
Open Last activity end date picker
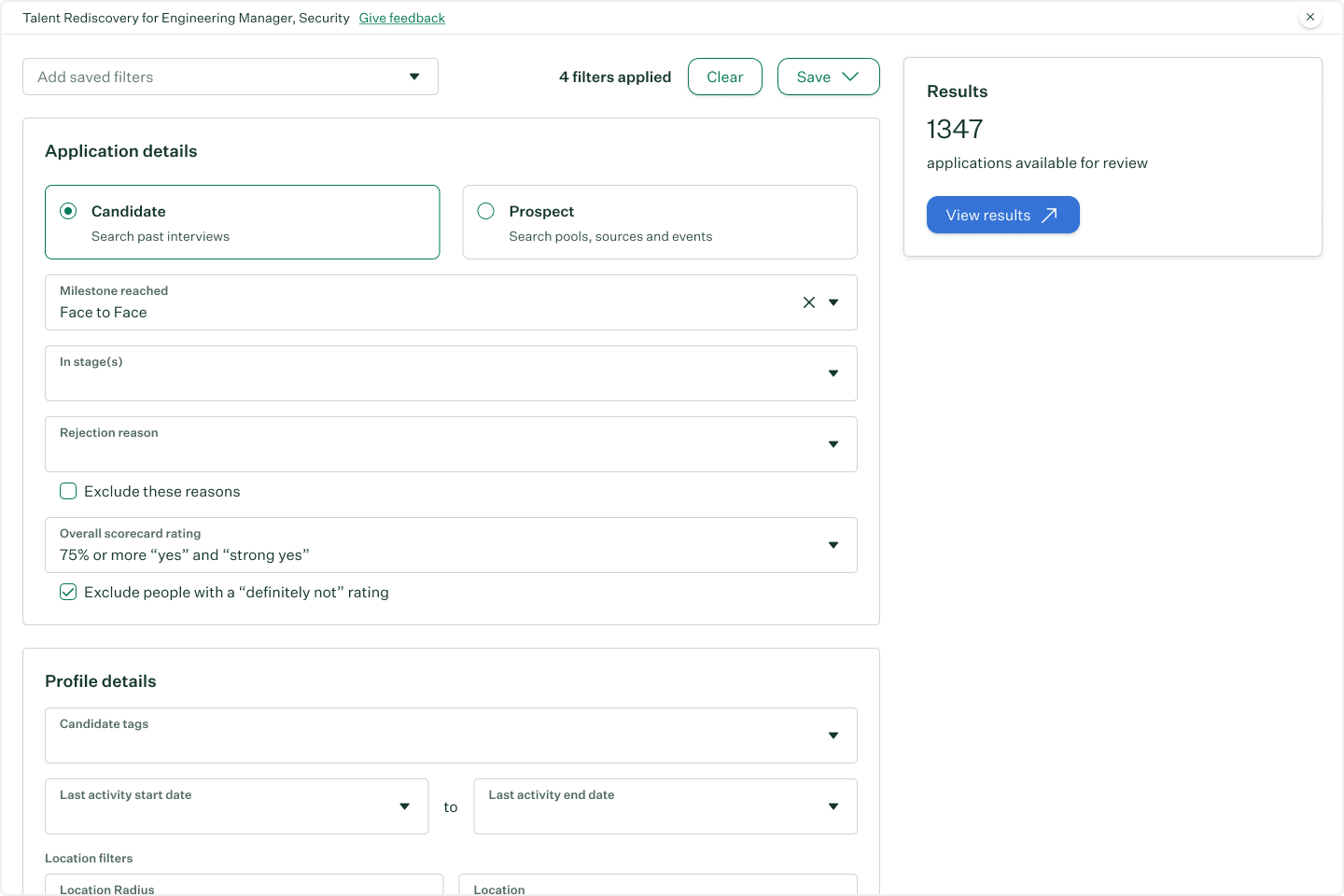tap(665, 806)
